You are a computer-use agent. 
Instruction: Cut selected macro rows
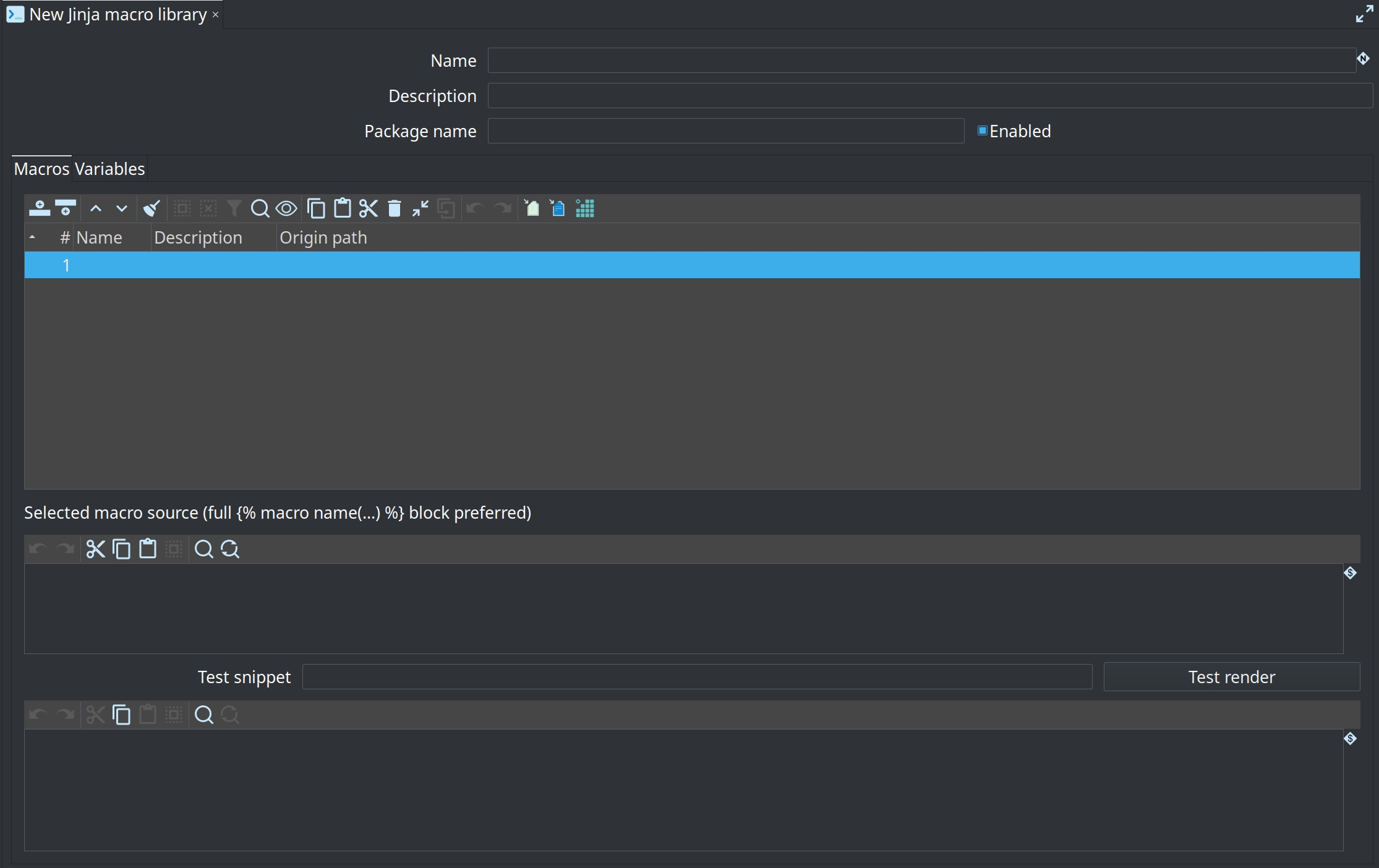pos(369,208)
